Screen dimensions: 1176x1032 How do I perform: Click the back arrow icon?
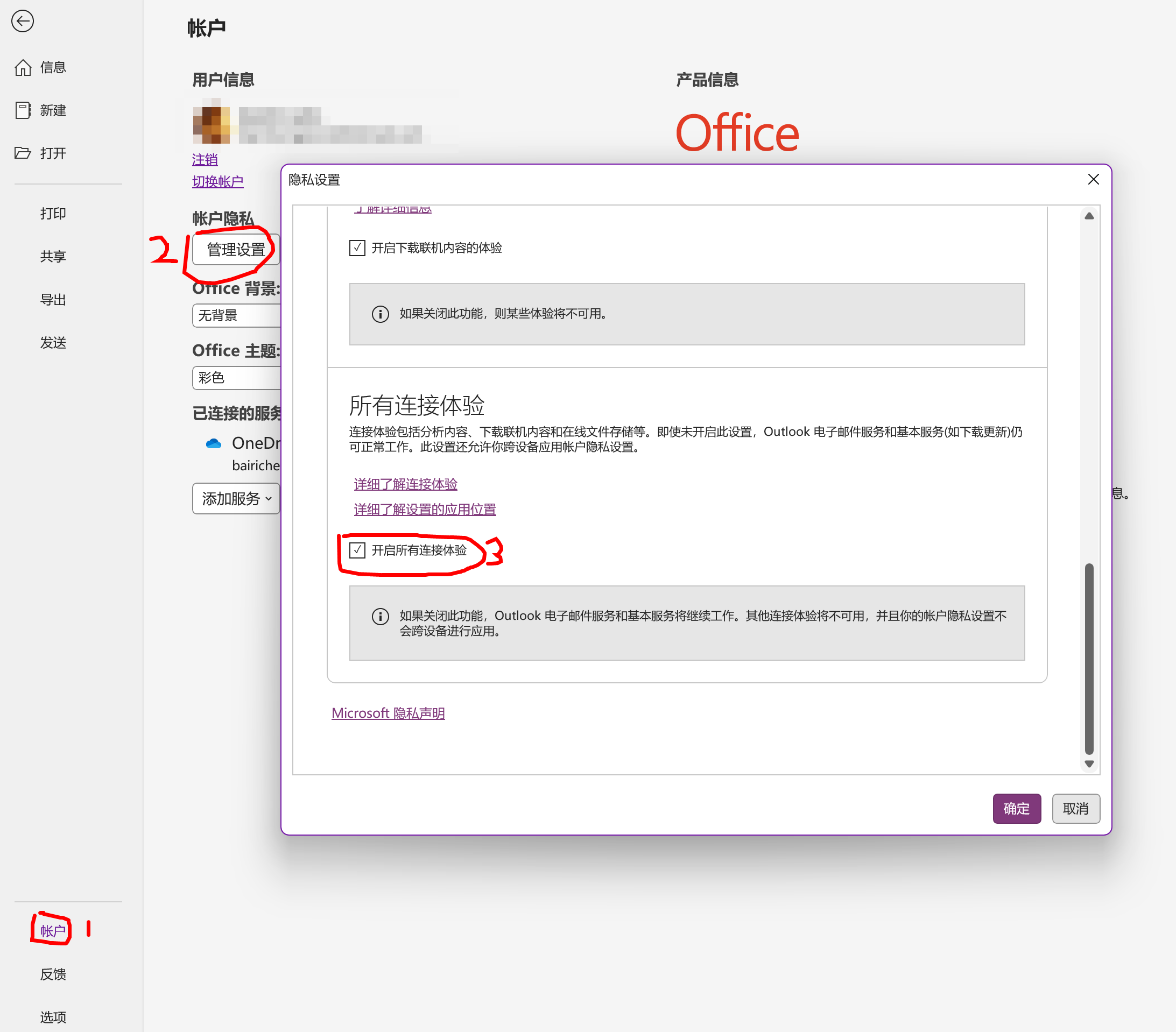click(x=23, y=22)
